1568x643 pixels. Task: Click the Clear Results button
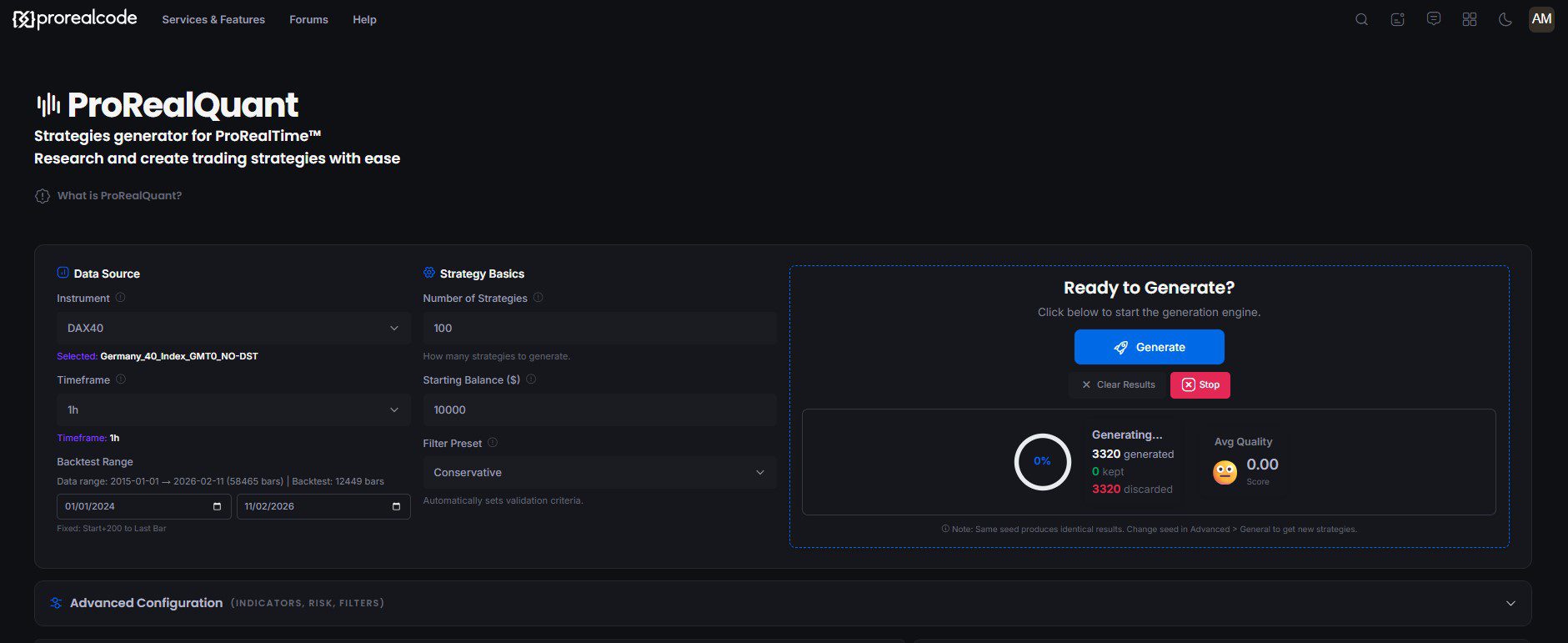(x=1118, y=384)
